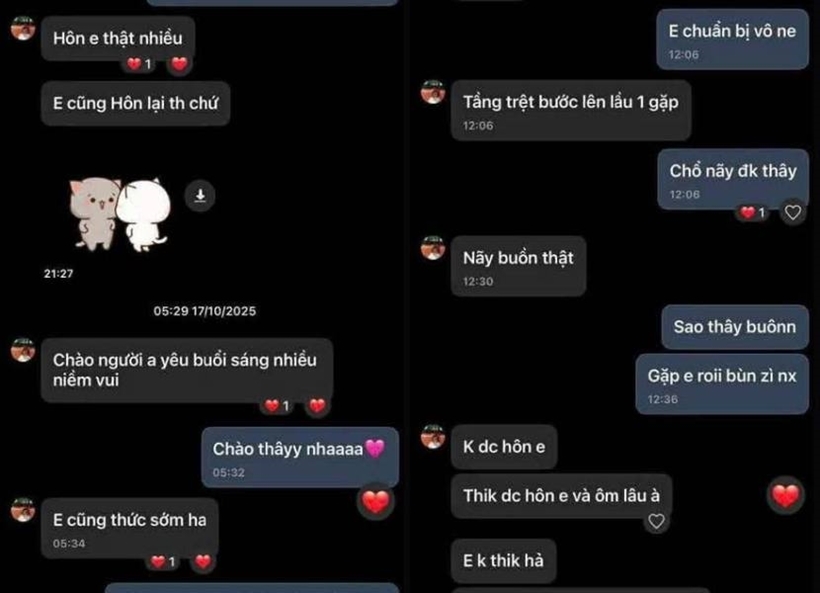Open the heart count under 'Chỗ nãy đk thầy'

coord(753,212)
